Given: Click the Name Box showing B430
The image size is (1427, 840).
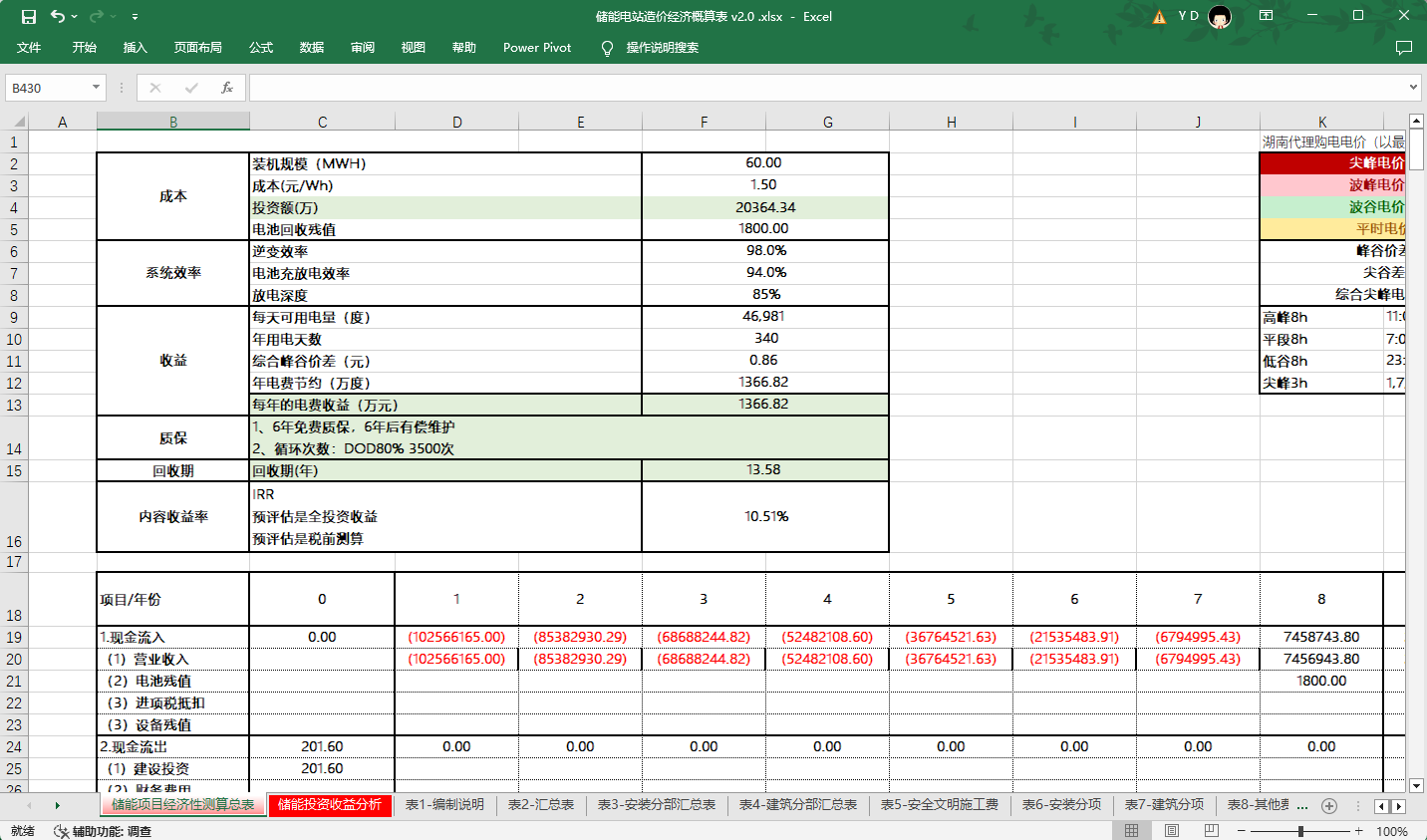Looking at the screenshot, I should tap(48, 88).
